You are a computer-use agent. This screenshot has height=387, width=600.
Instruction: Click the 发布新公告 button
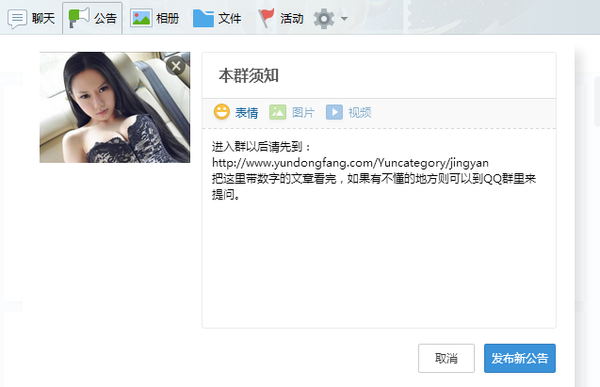(x=520, y=358)
